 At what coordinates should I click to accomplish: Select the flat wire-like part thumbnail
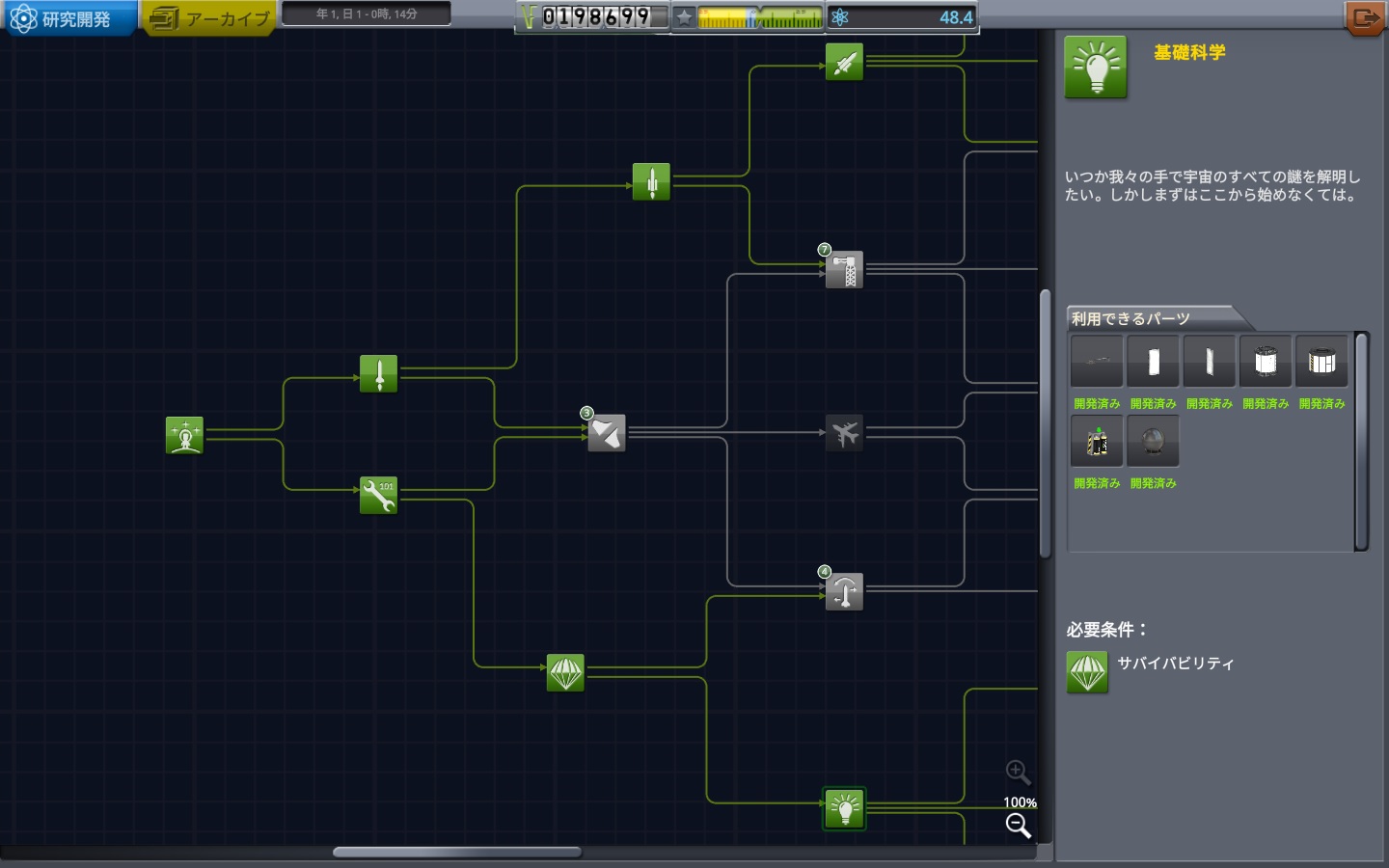[x=1097, y=362]
